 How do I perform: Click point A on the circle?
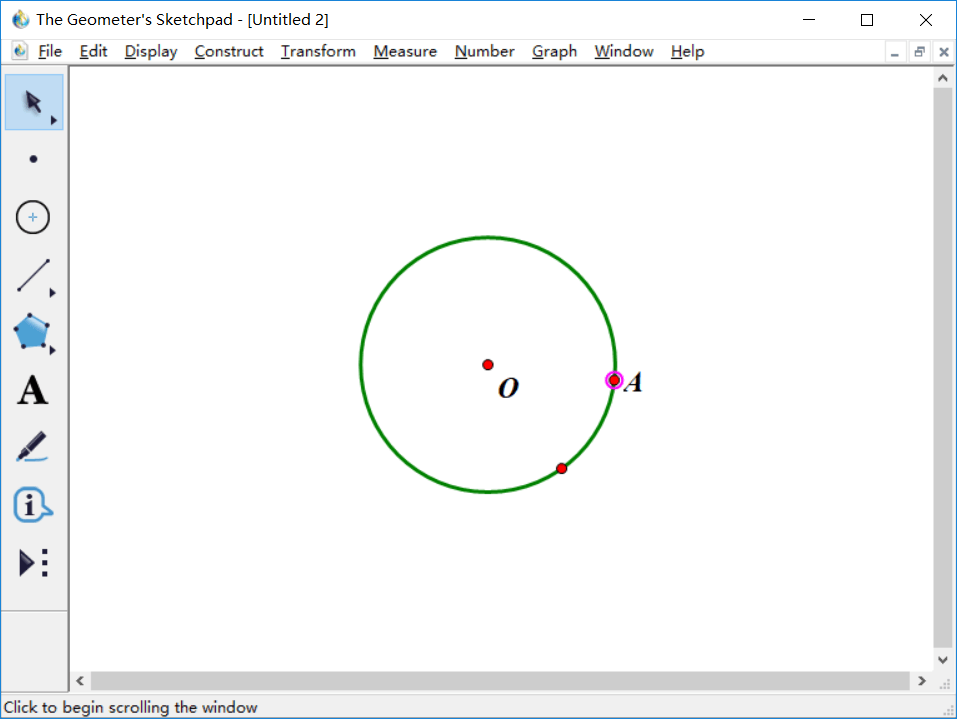(614, 380)
